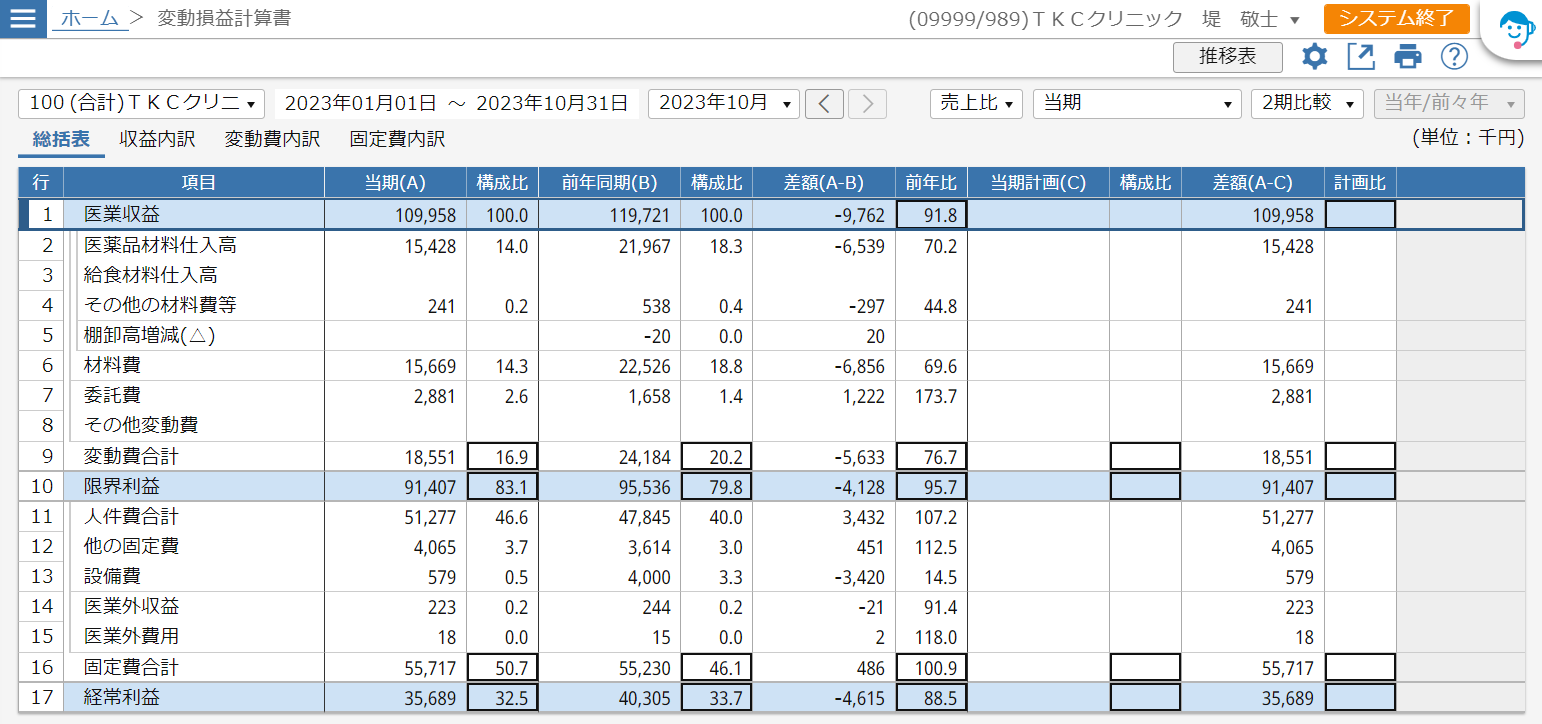Open the user 堤 敬士 dropdown
The image size is (1542, 724).
(x=1250, y=19)
